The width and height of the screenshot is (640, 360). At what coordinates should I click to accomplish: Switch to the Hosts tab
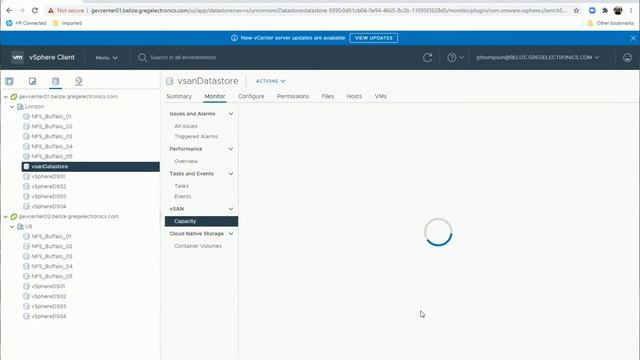point(354,96)
